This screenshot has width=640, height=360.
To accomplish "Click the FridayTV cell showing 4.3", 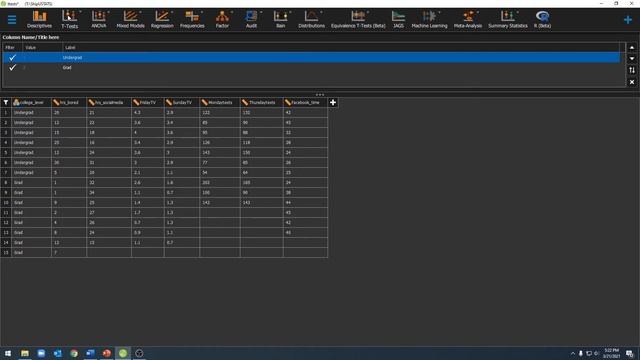I will click(x=147, y=112).
